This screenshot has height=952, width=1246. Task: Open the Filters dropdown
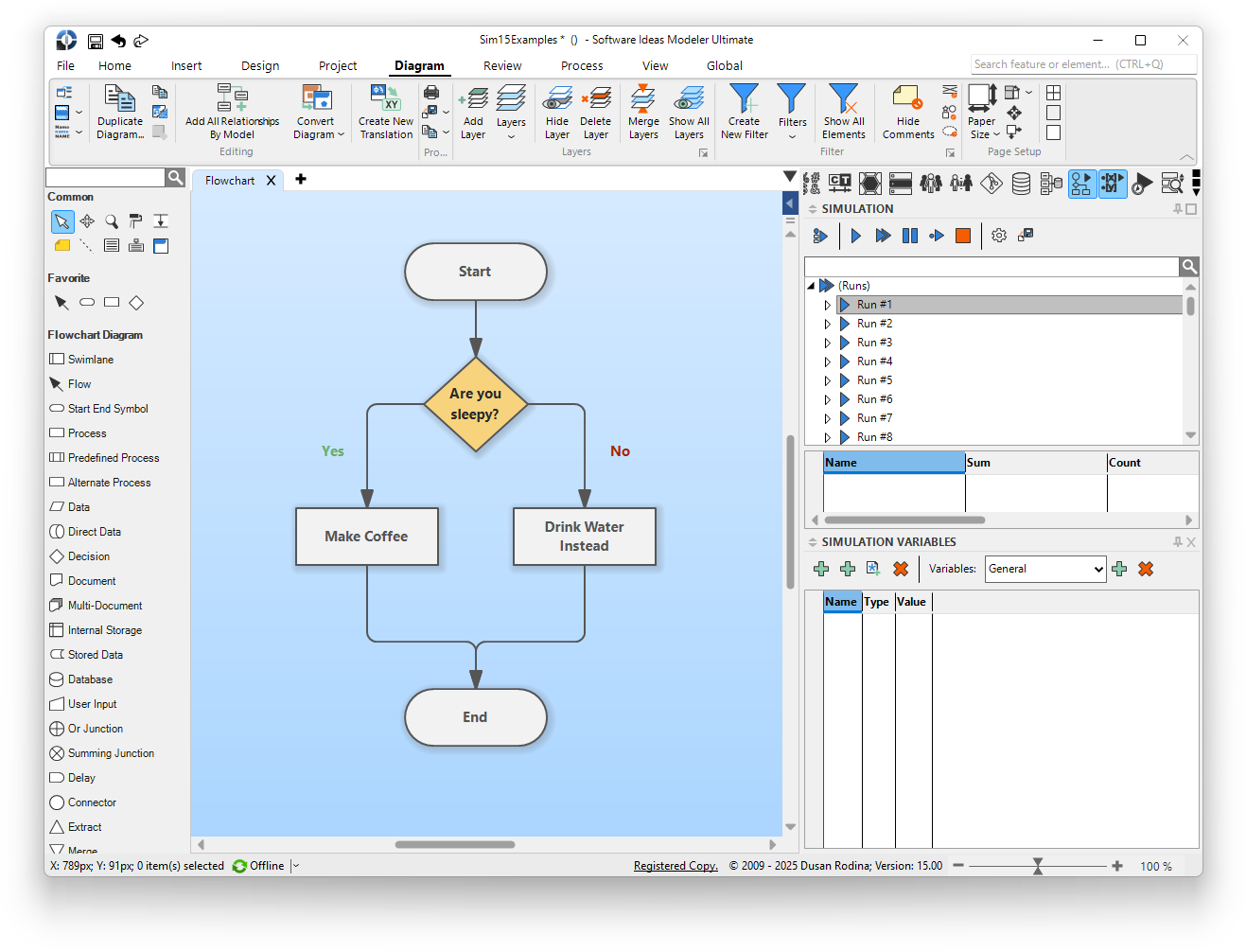point(792,112)
